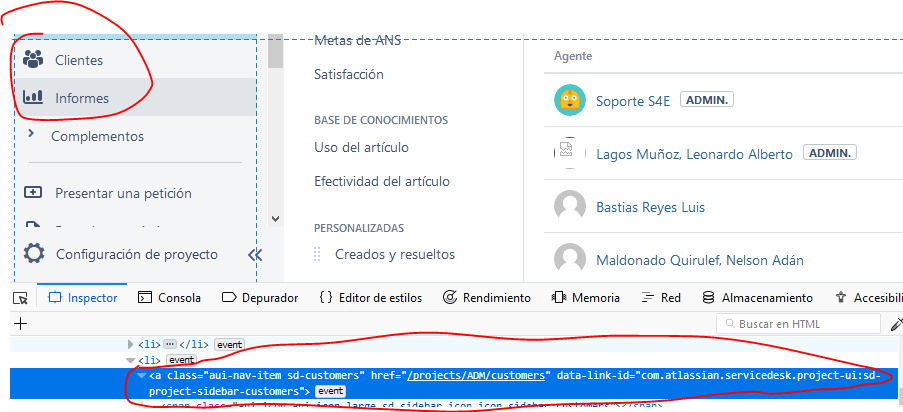Click the project settings gear icon
The width and height of the screenshot is (903, 412).
pos(33,254)
